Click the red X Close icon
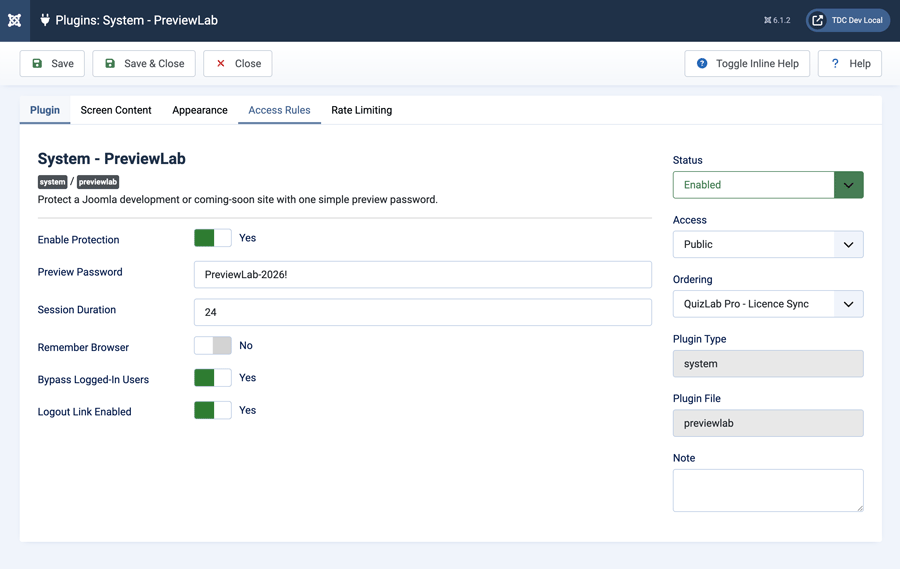Viewport: 900px width, 569px height. [220, 63]
